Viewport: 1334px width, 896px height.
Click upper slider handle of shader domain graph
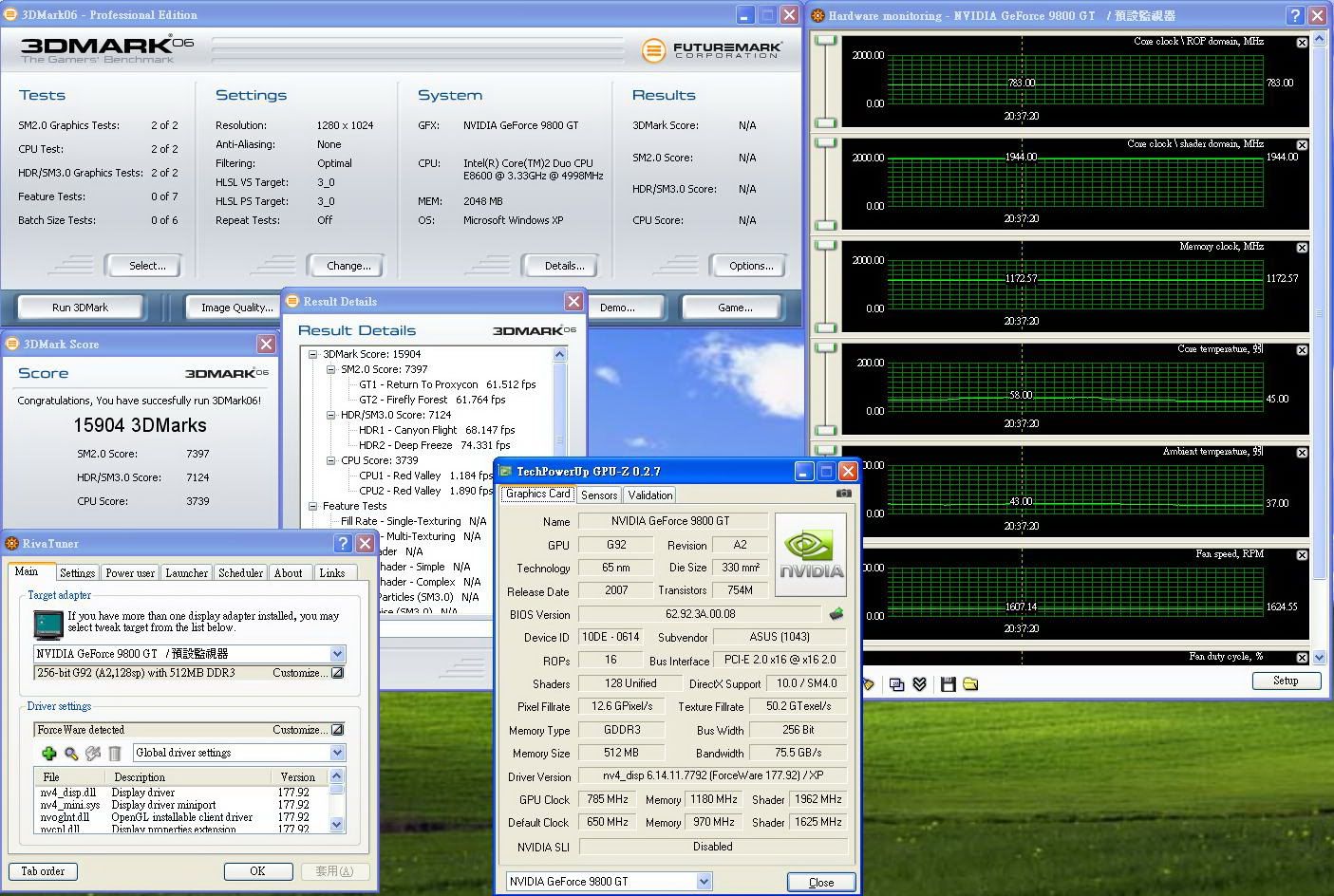(825, 143)
